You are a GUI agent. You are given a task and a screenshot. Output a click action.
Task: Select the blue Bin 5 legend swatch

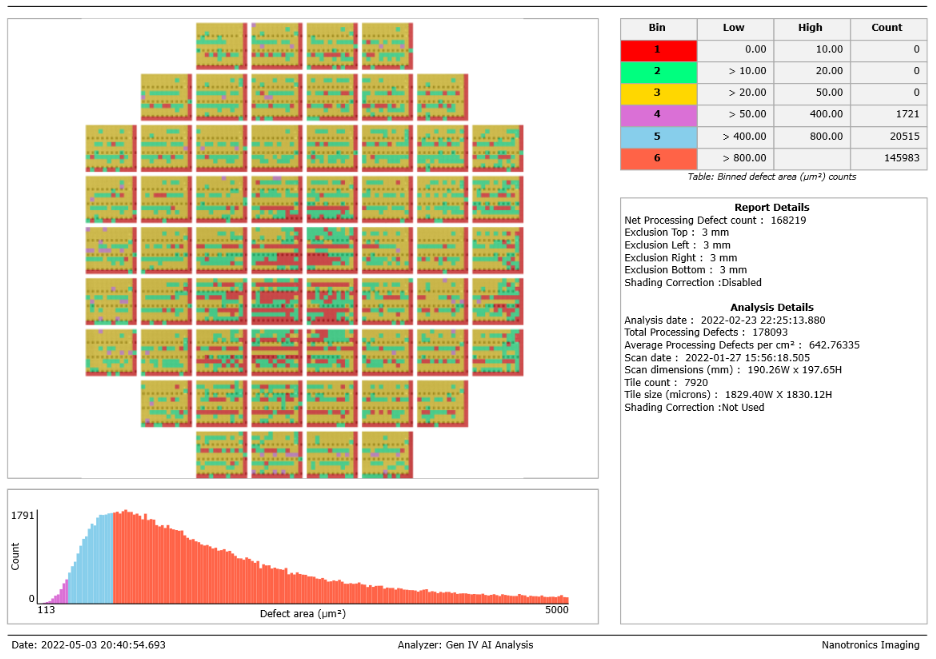658,137
